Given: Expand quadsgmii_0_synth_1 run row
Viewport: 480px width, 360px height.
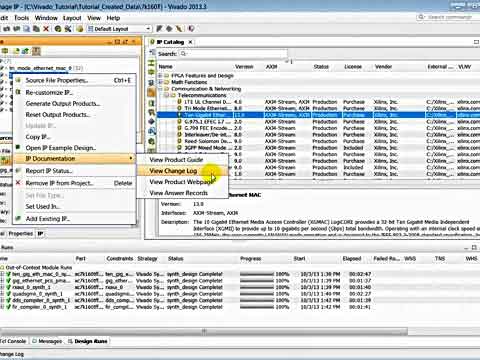Looking at the screenshot, I should coord(2,294).
